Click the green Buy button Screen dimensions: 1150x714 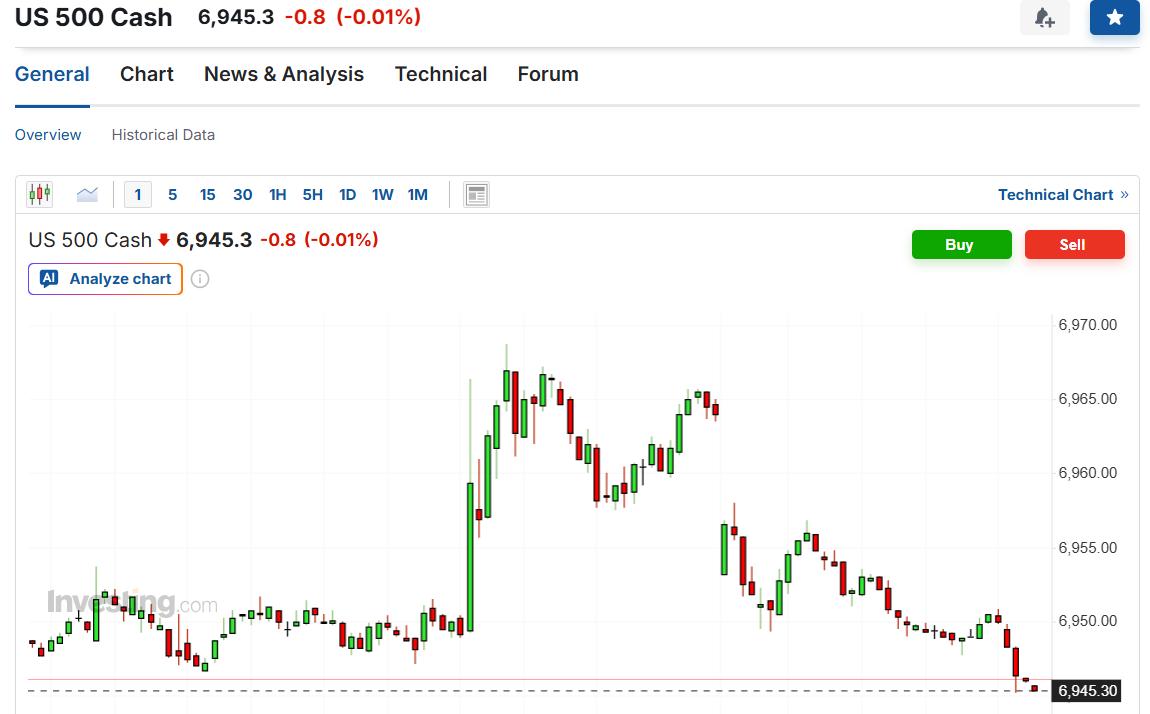coord(962,244)
